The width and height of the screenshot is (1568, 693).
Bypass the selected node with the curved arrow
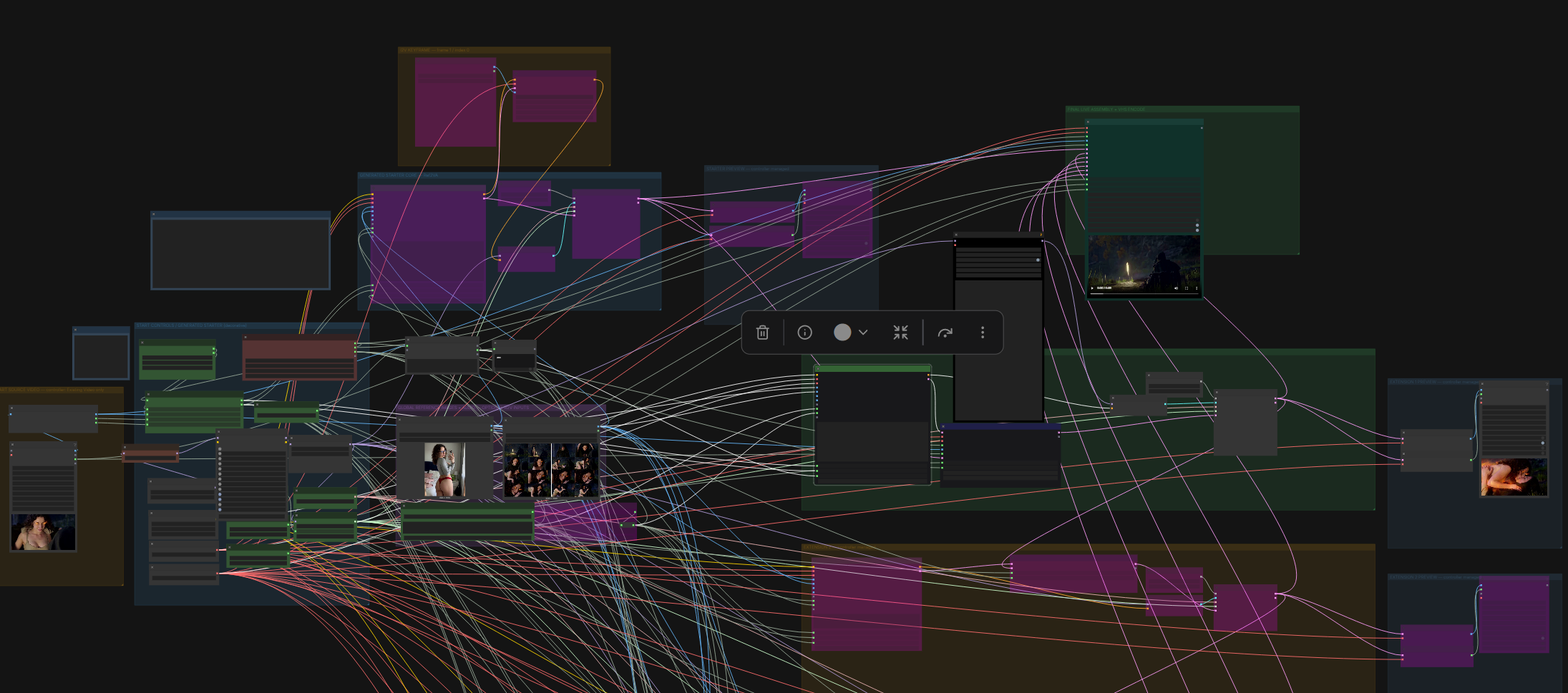point(945,333)
